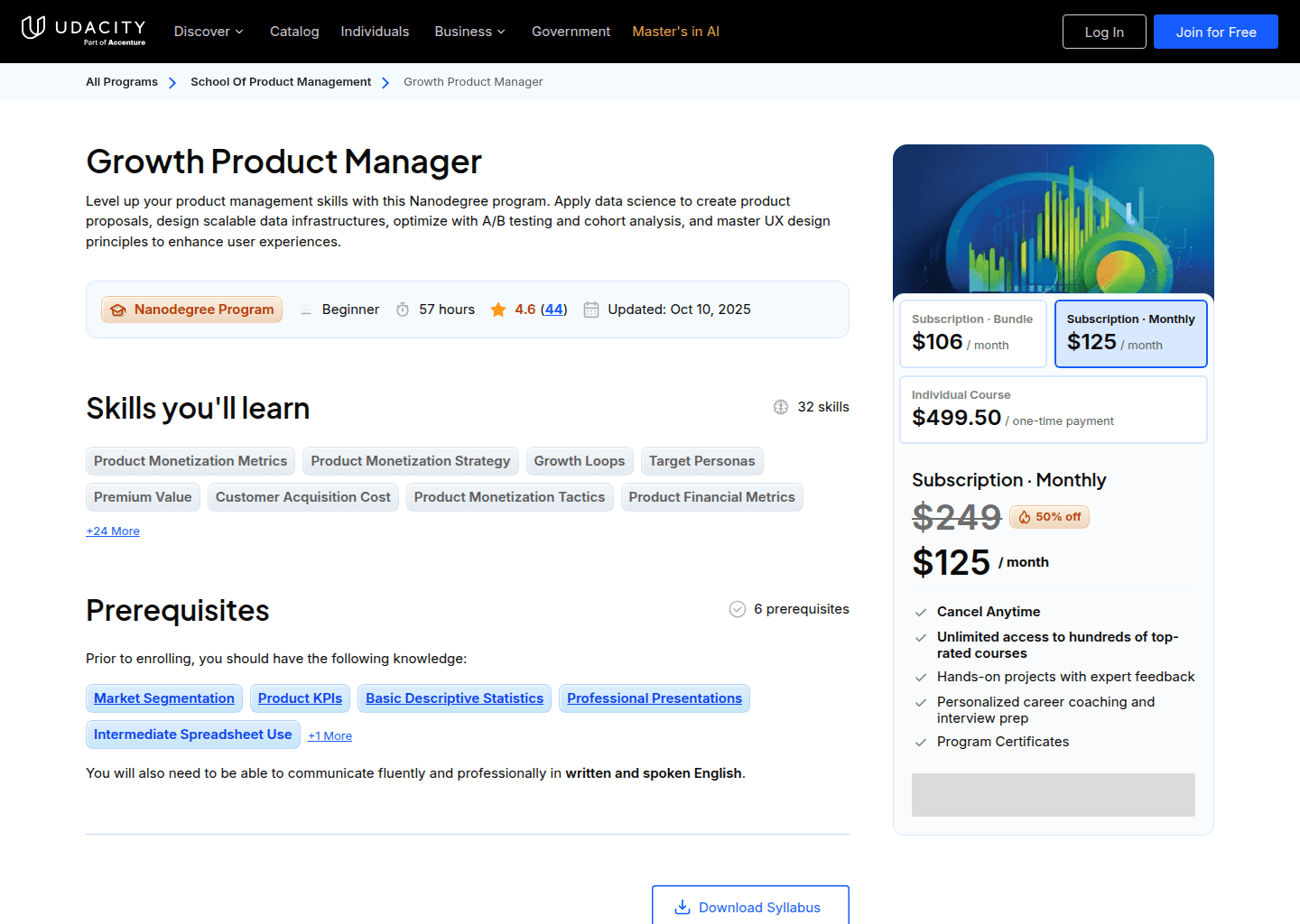Select the Subscription Monthly pricing plan
Screen dimensions: 1300x924
point(1130,334)
